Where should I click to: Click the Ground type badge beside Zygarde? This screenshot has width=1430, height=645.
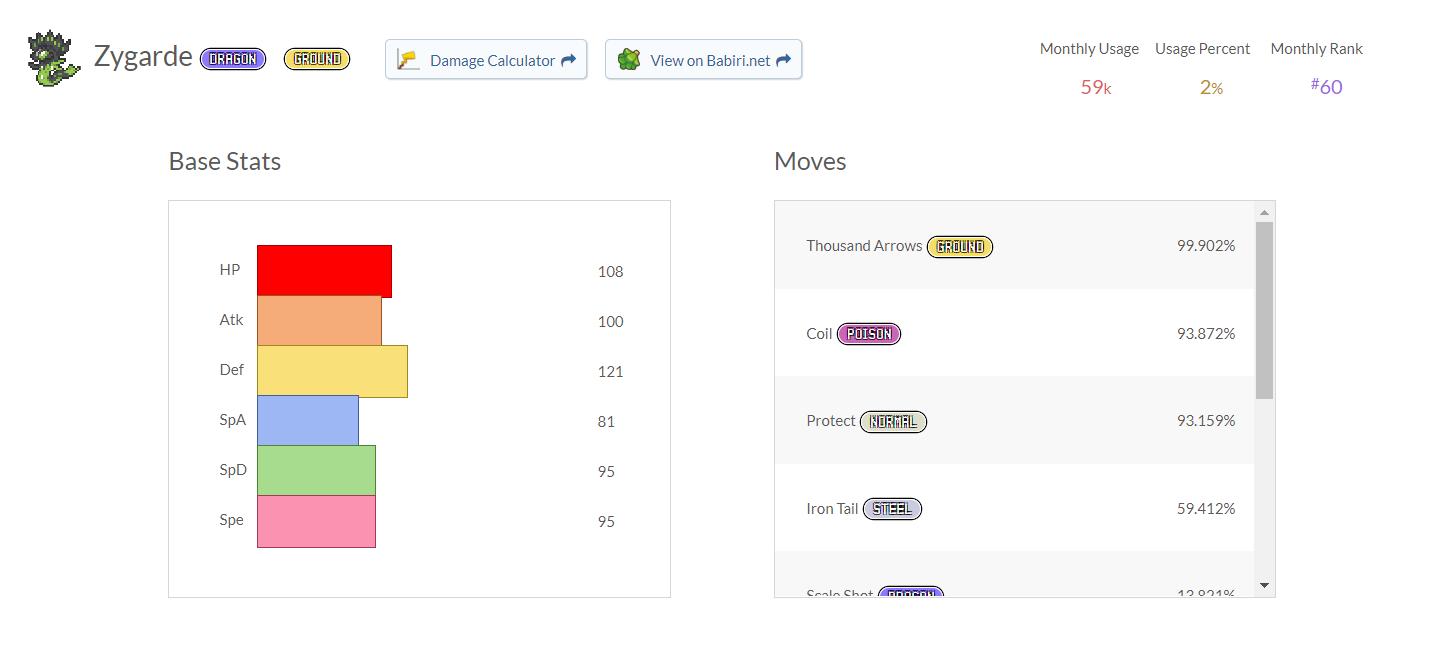coord(317,59)
